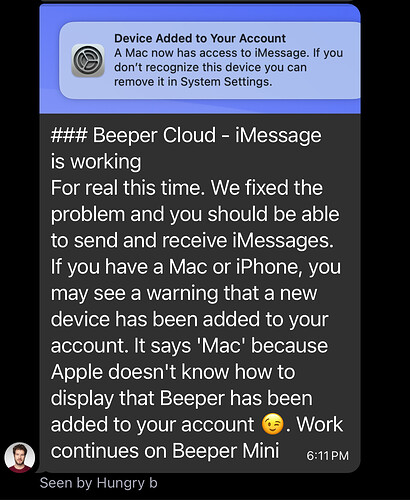Click the 'is working' heading text
Image resolution: width=410 pixels, height=500 pixels.
point(96,162)
